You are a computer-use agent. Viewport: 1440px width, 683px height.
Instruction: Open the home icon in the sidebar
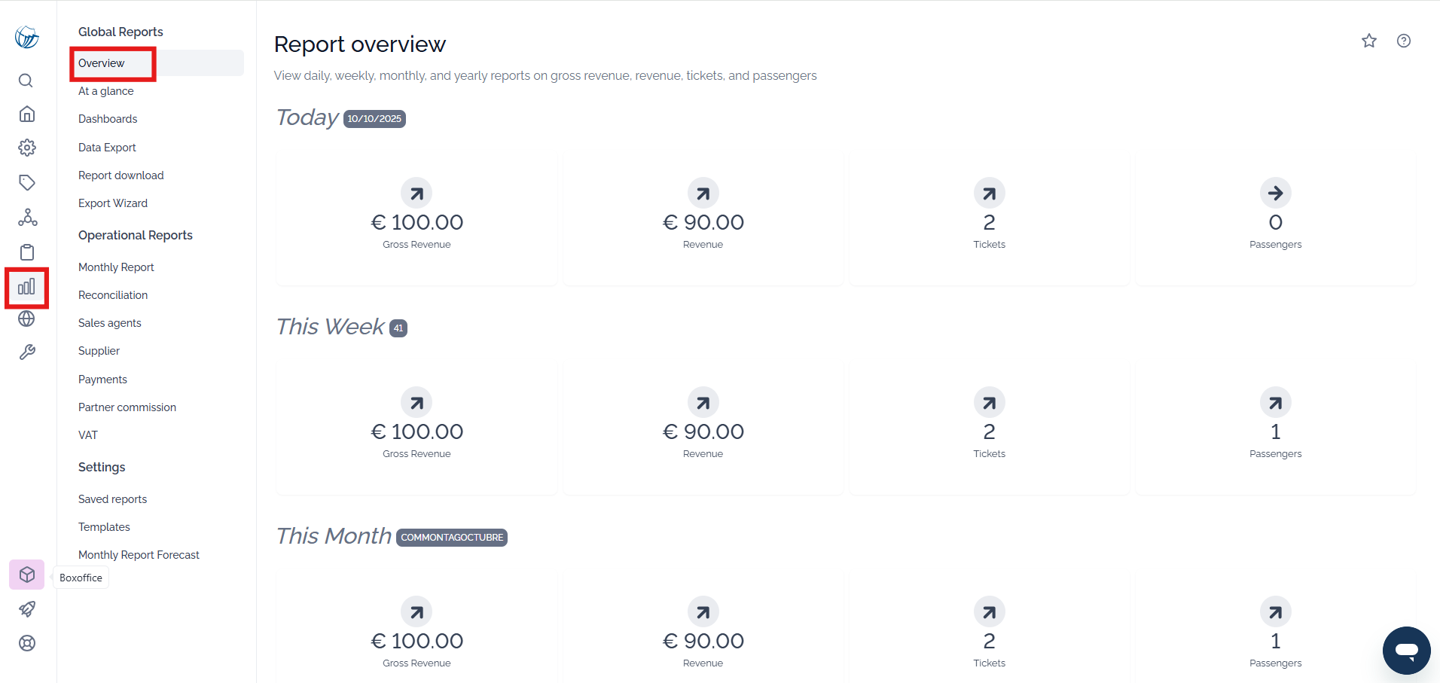tap(27, 114)
